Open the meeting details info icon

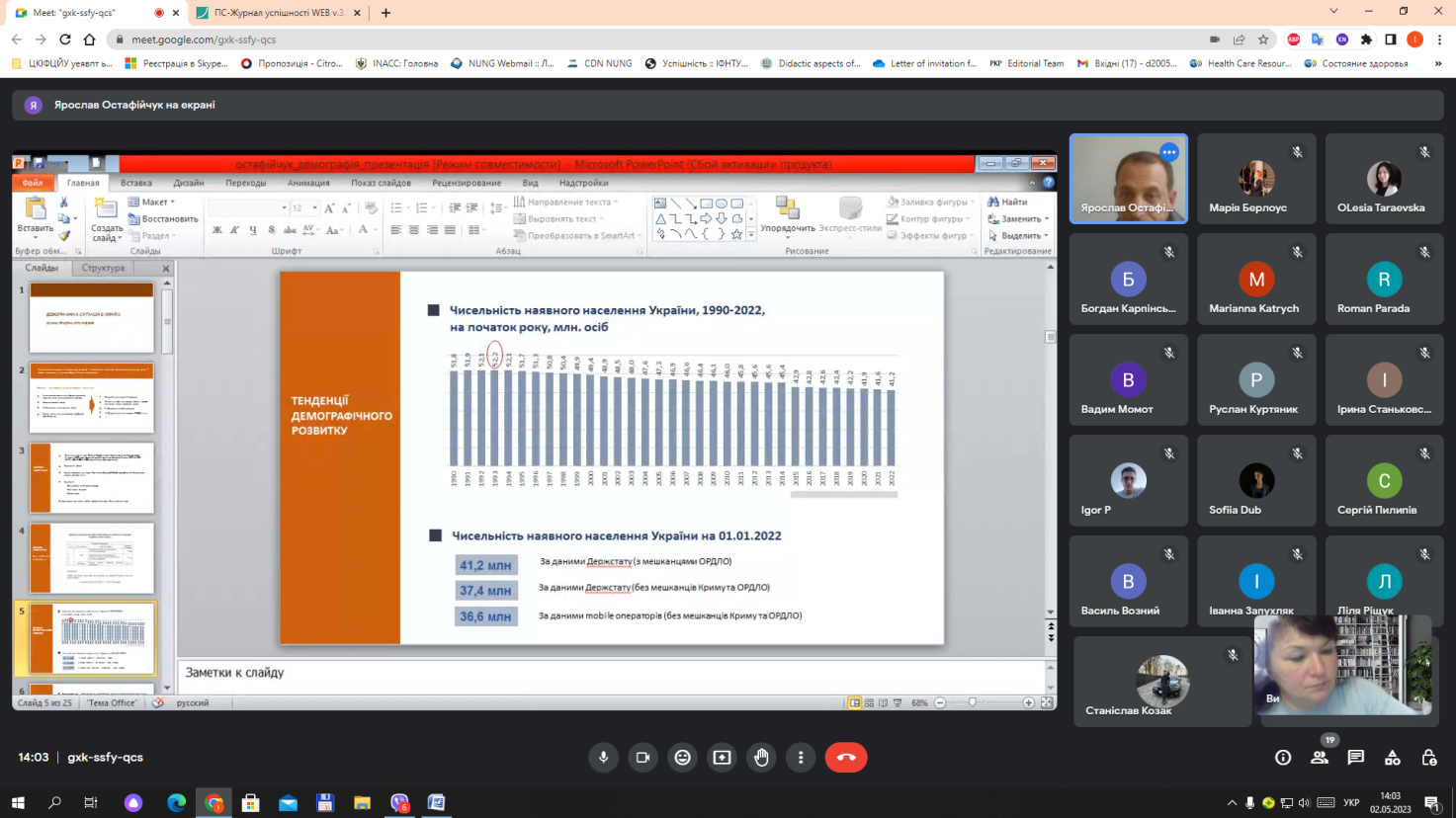click(1283, 758)
